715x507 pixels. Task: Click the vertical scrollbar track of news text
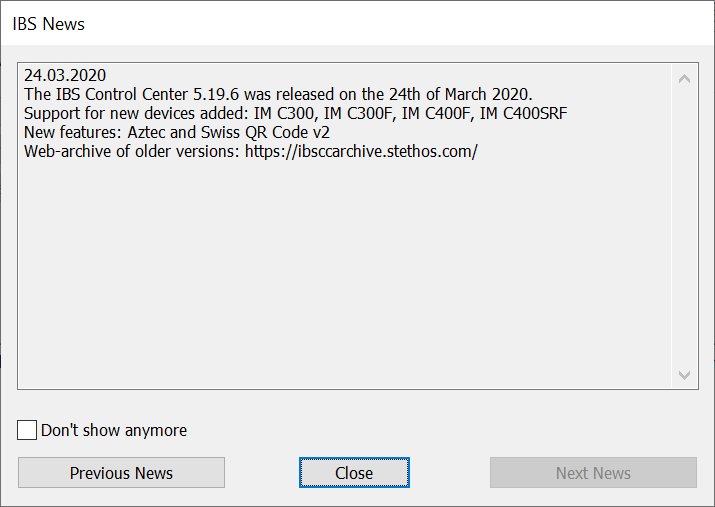tap(684, 225)
